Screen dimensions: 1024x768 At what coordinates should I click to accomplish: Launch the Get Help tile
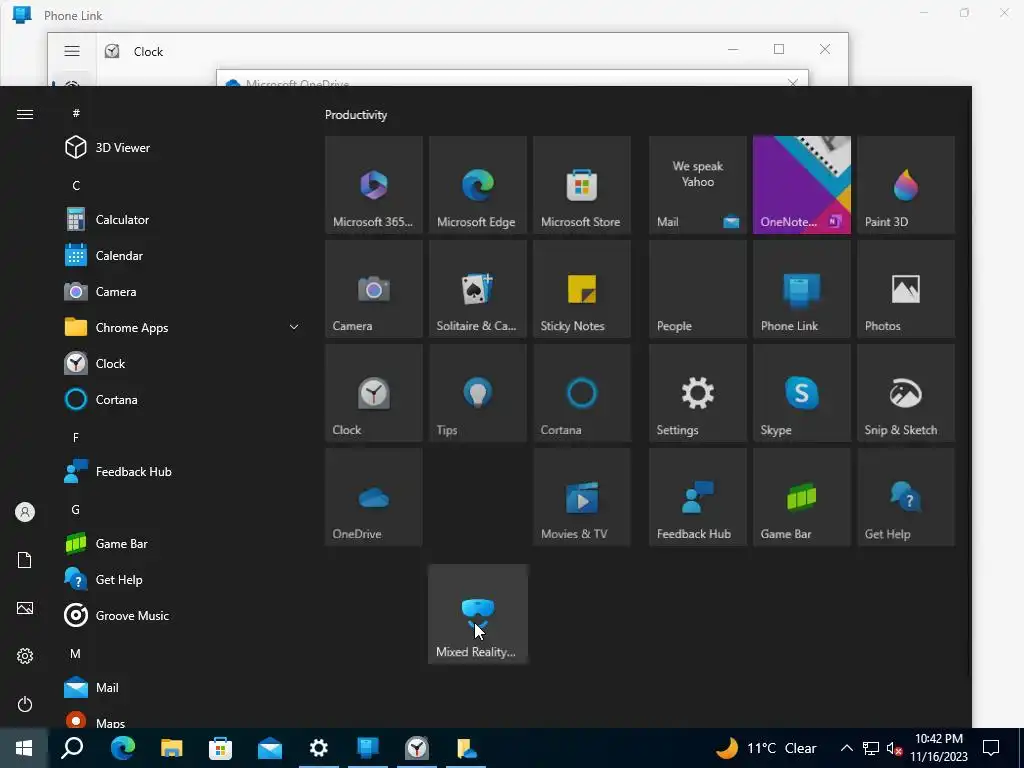click(x=906, y=497)
